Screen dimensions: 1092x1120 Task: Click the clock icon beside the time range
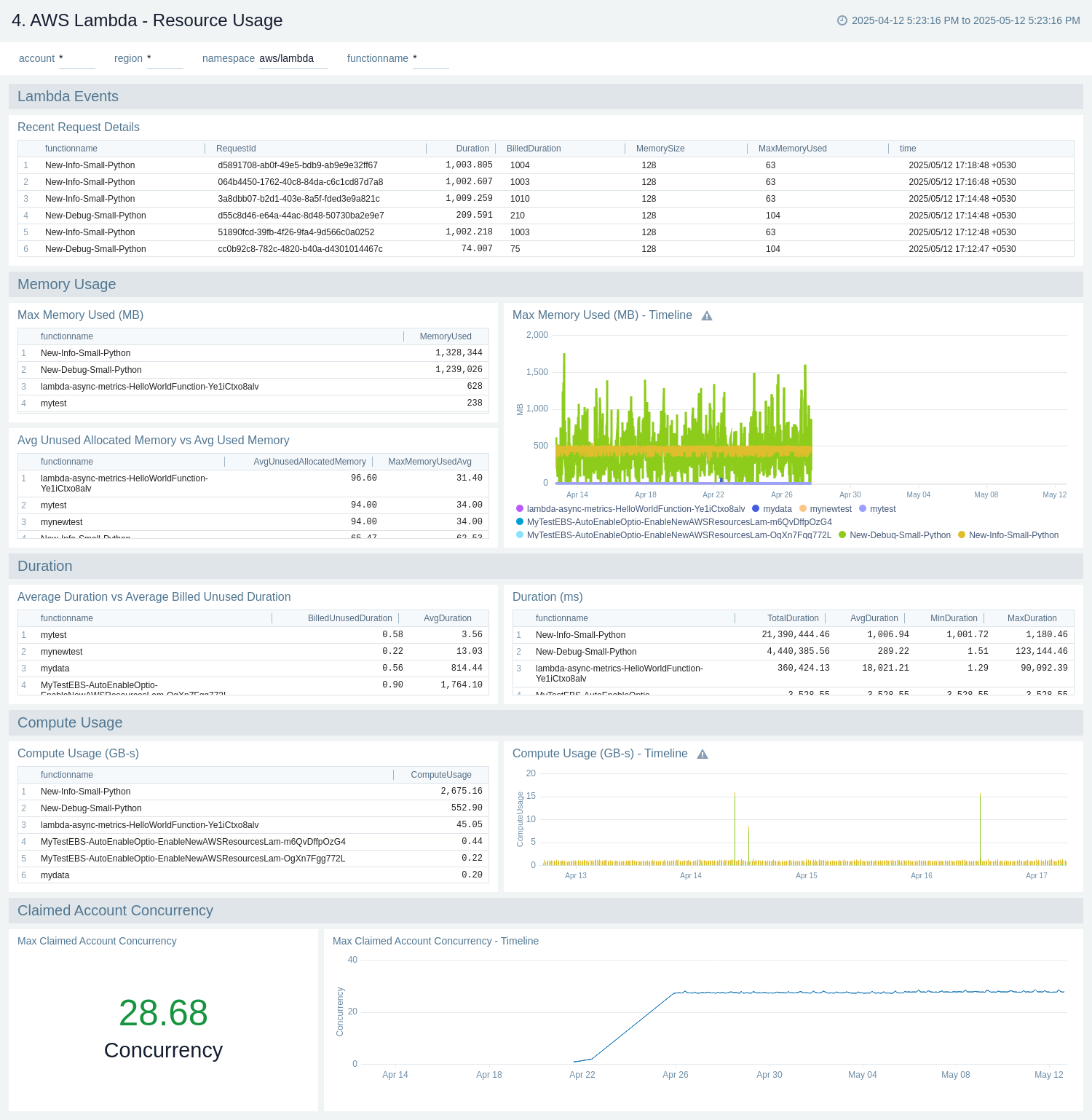[843, 21]
